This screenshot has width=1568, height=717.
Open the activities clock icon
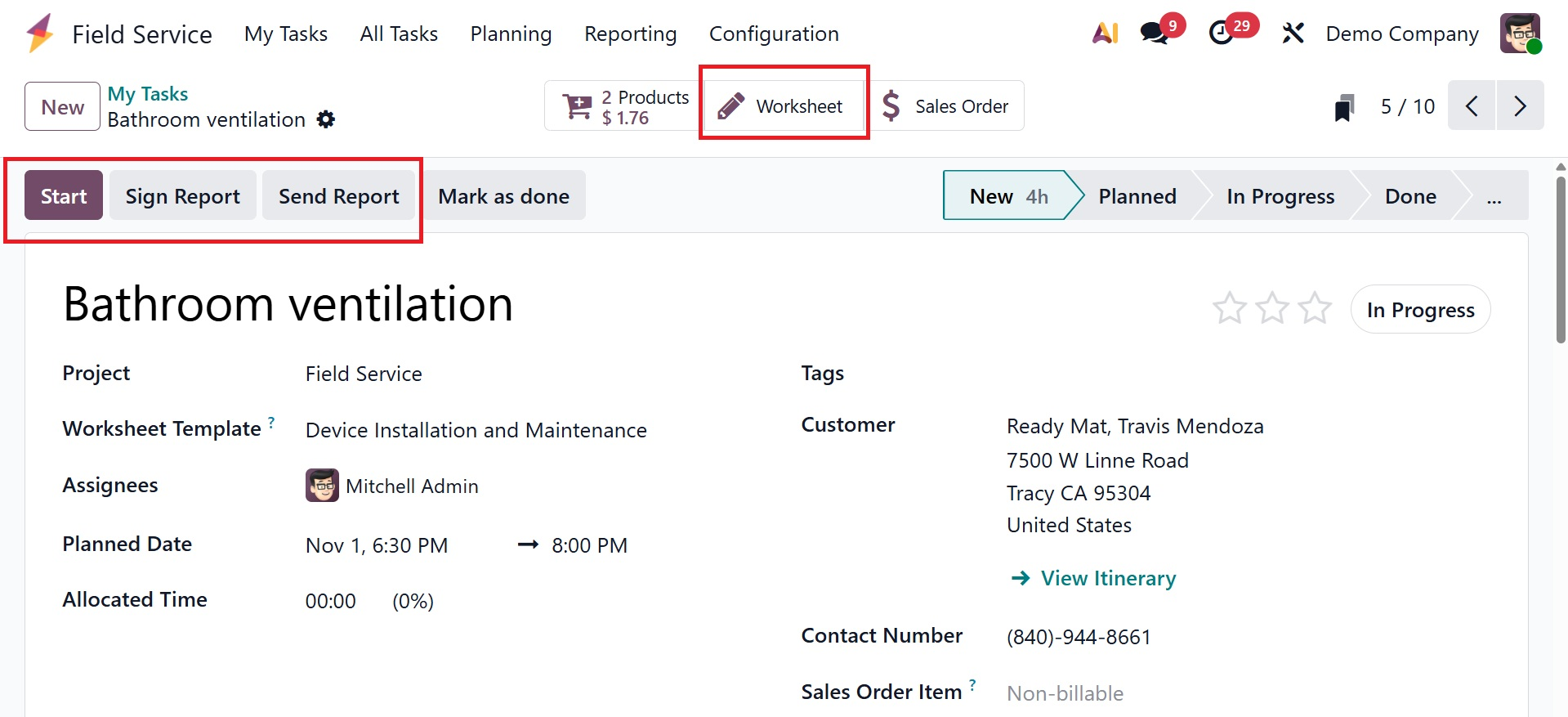[1222, 34]
